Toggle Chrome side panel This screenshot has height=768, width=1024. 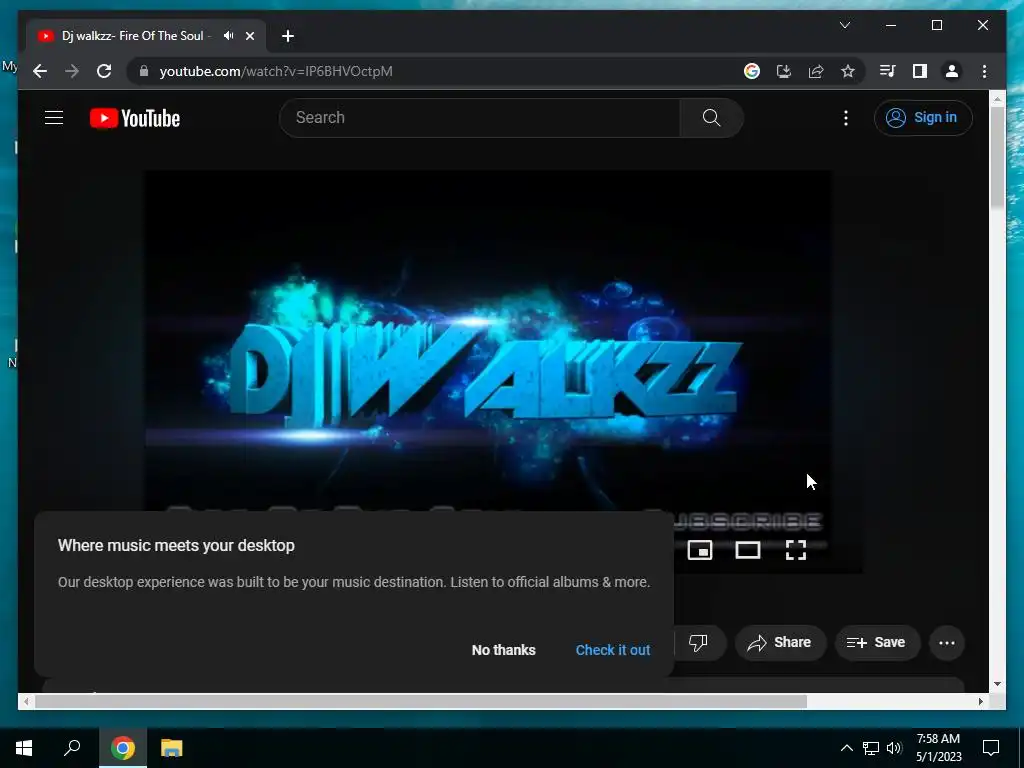pos(920,71)
